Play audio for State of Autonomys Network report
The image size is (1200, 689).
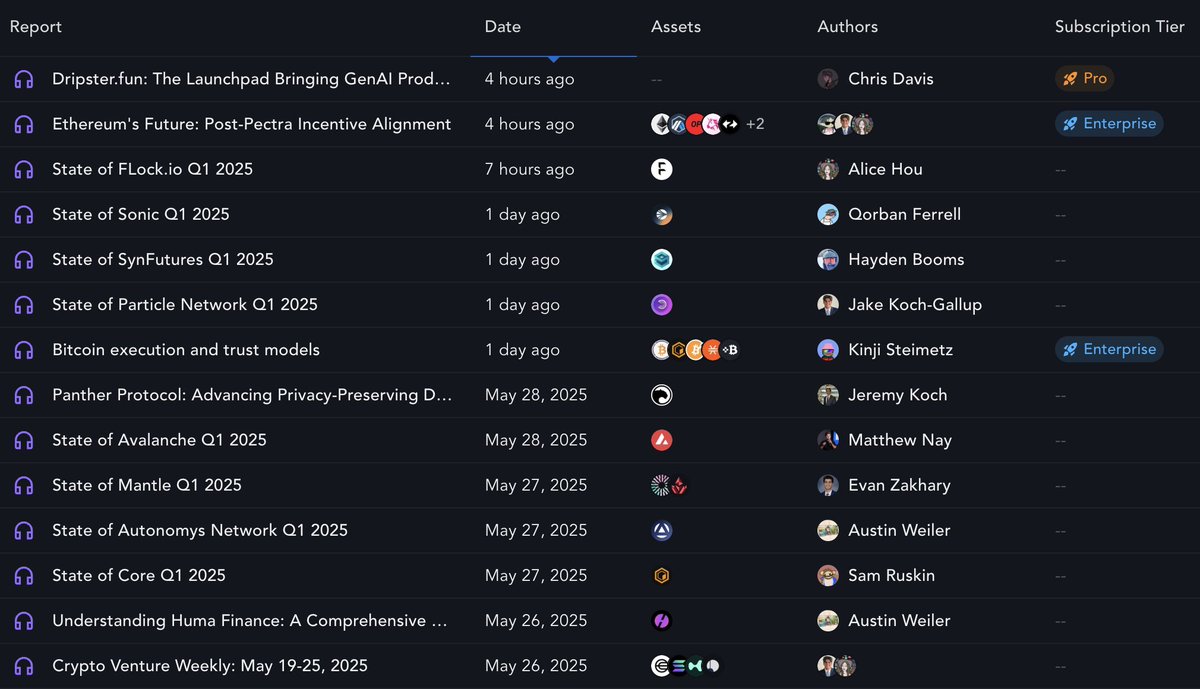(24, 530)
